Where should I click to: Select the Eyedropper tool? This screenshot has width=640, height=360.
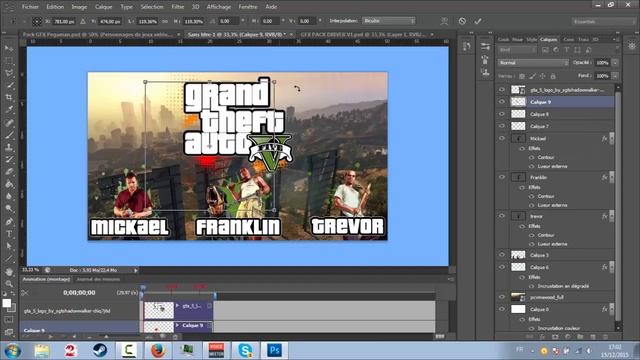pos(9,110)
